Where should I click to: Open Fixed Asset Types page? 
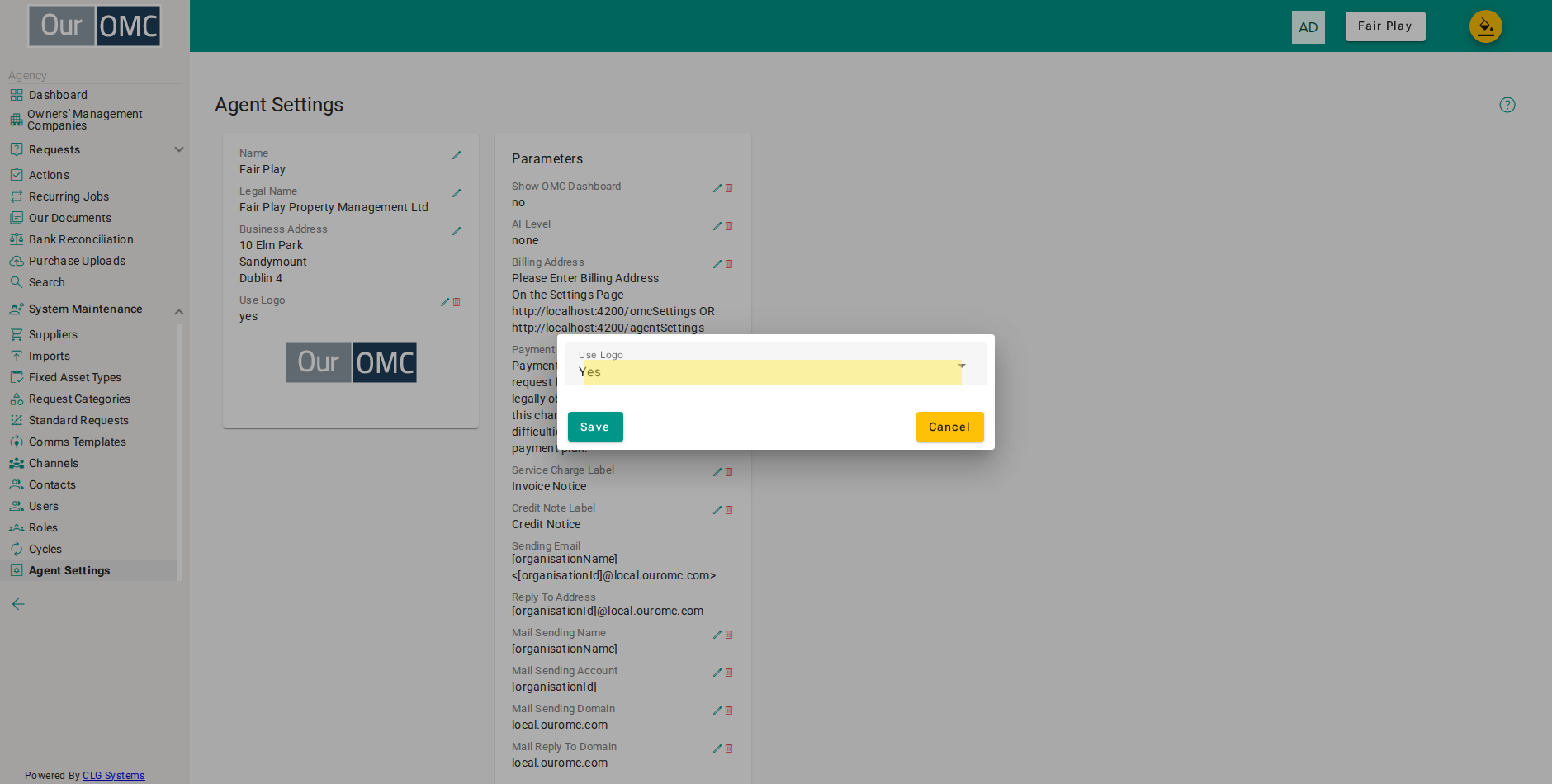click(75, 377)
